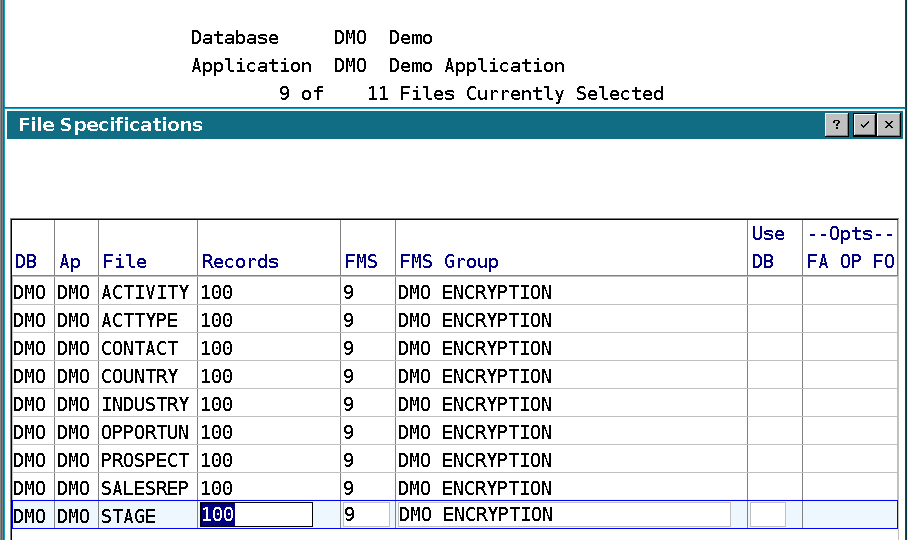Confirm with the checkmark button in File Specifications

click(864, 124)
